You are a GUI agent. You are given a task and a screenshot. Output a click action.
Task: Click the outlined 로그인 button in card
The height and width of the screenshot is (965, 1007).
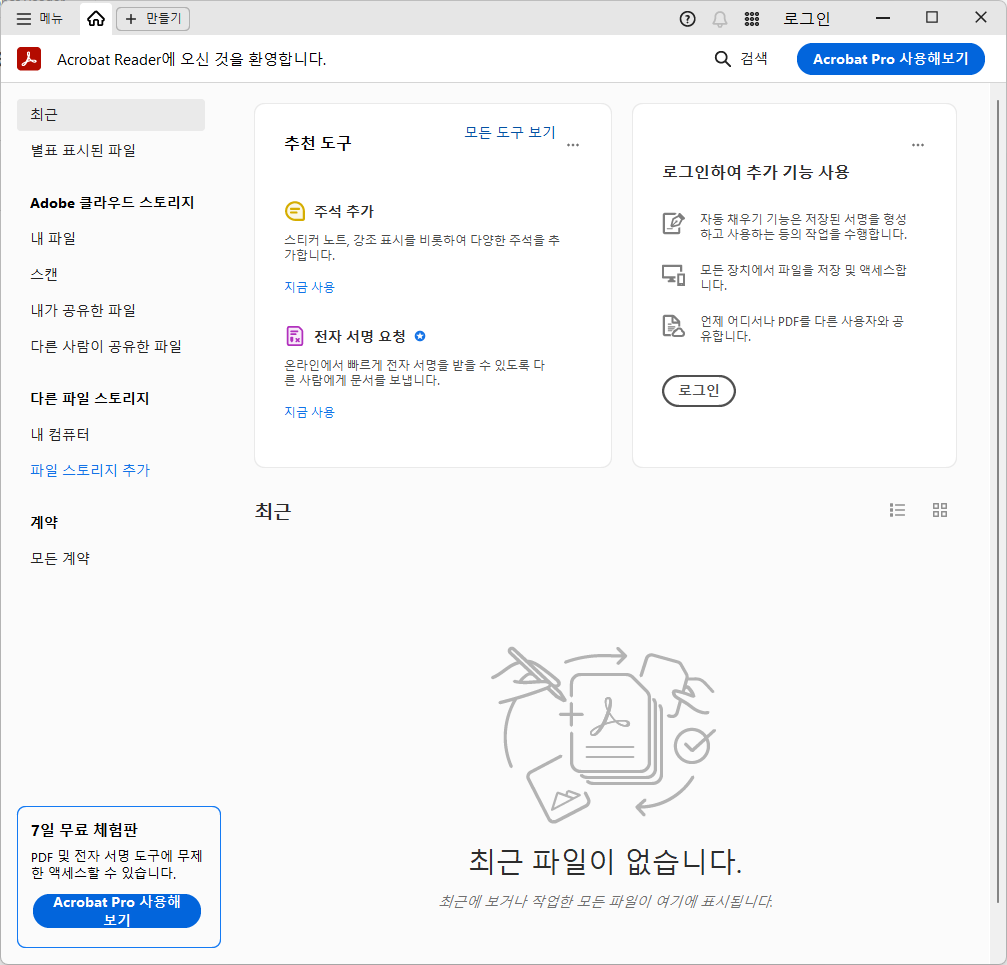click(699, 391)
